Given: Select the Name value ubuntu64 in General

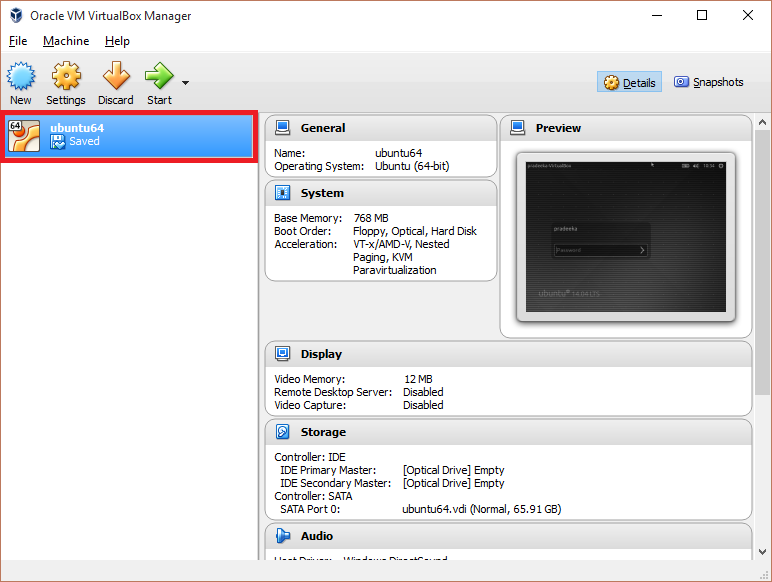Looking at the screenshot, I should (398, 153).
